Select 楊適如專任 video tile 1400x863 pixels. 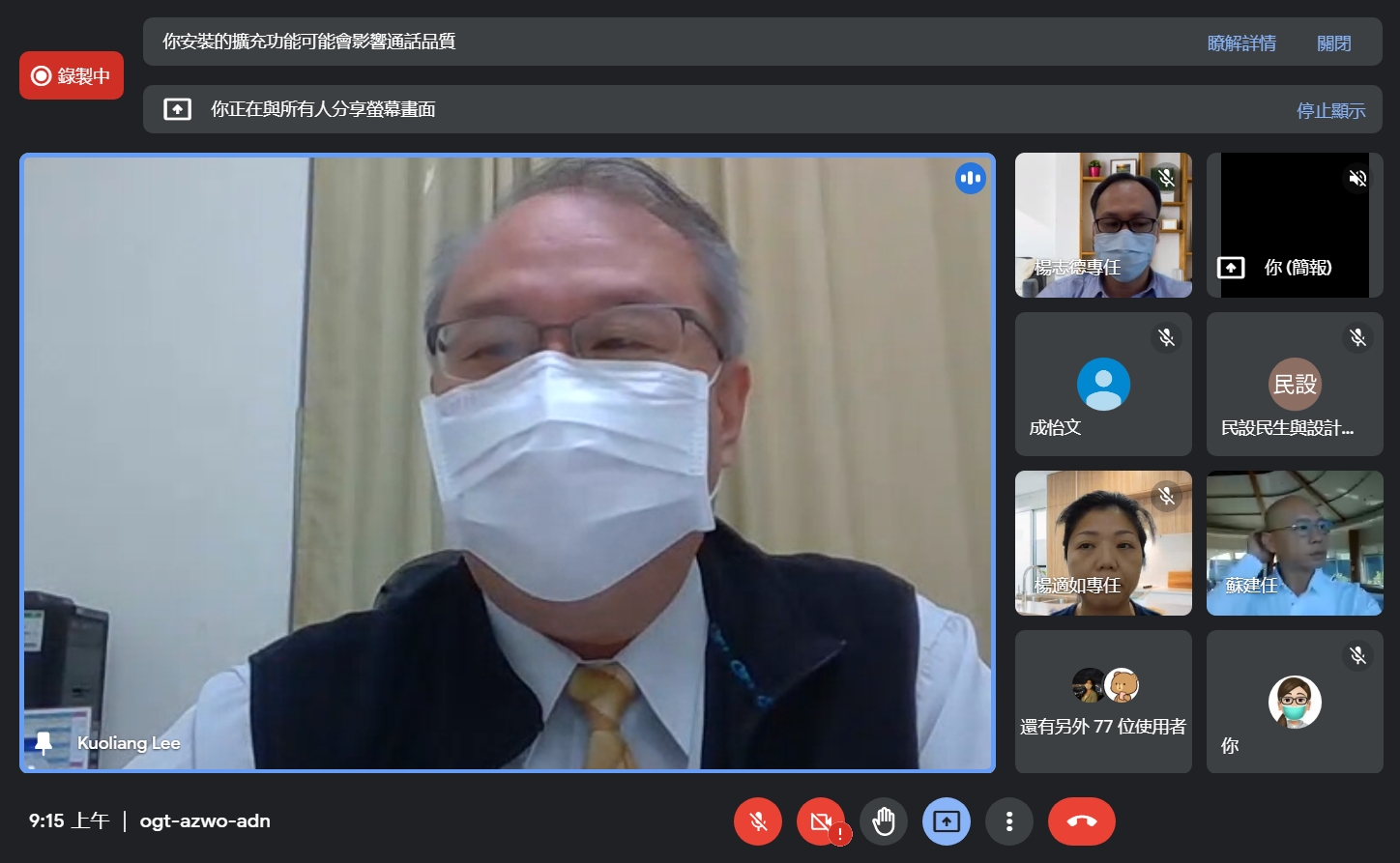pos(1103,543)
